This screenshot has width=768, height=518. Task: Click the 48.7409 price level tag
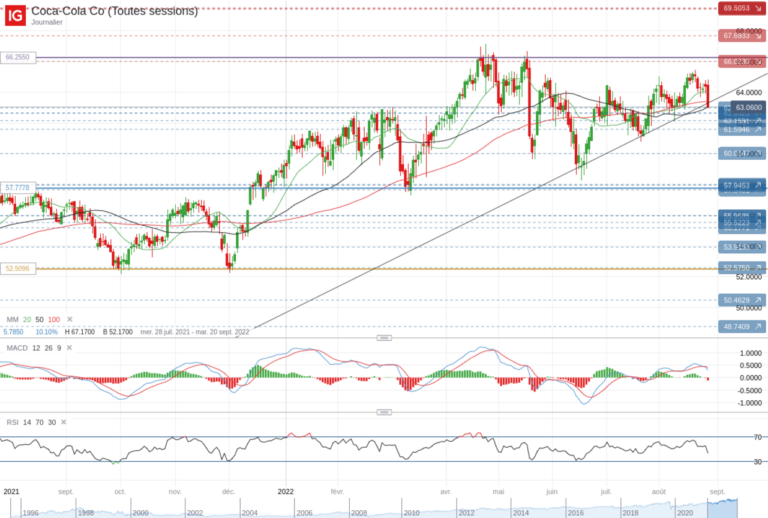coord(736,327)
